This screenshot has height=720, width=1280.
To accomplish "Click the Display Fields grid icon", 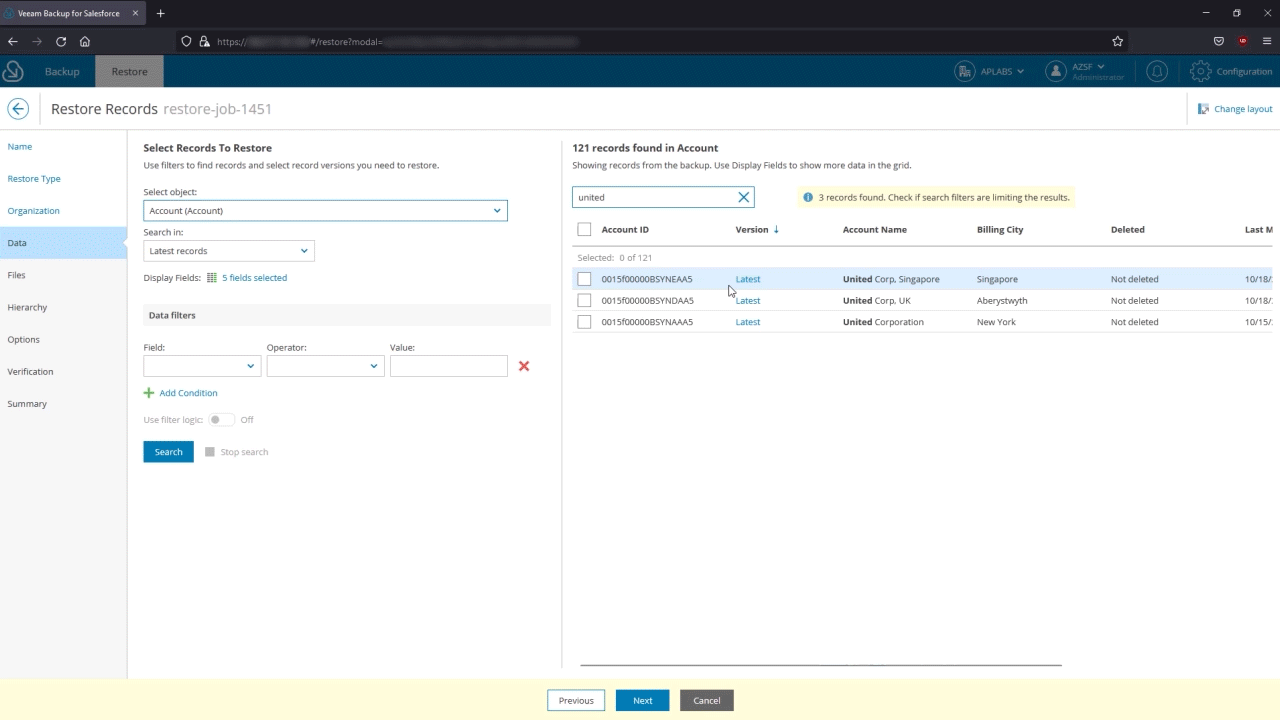I will pos(212,278).
